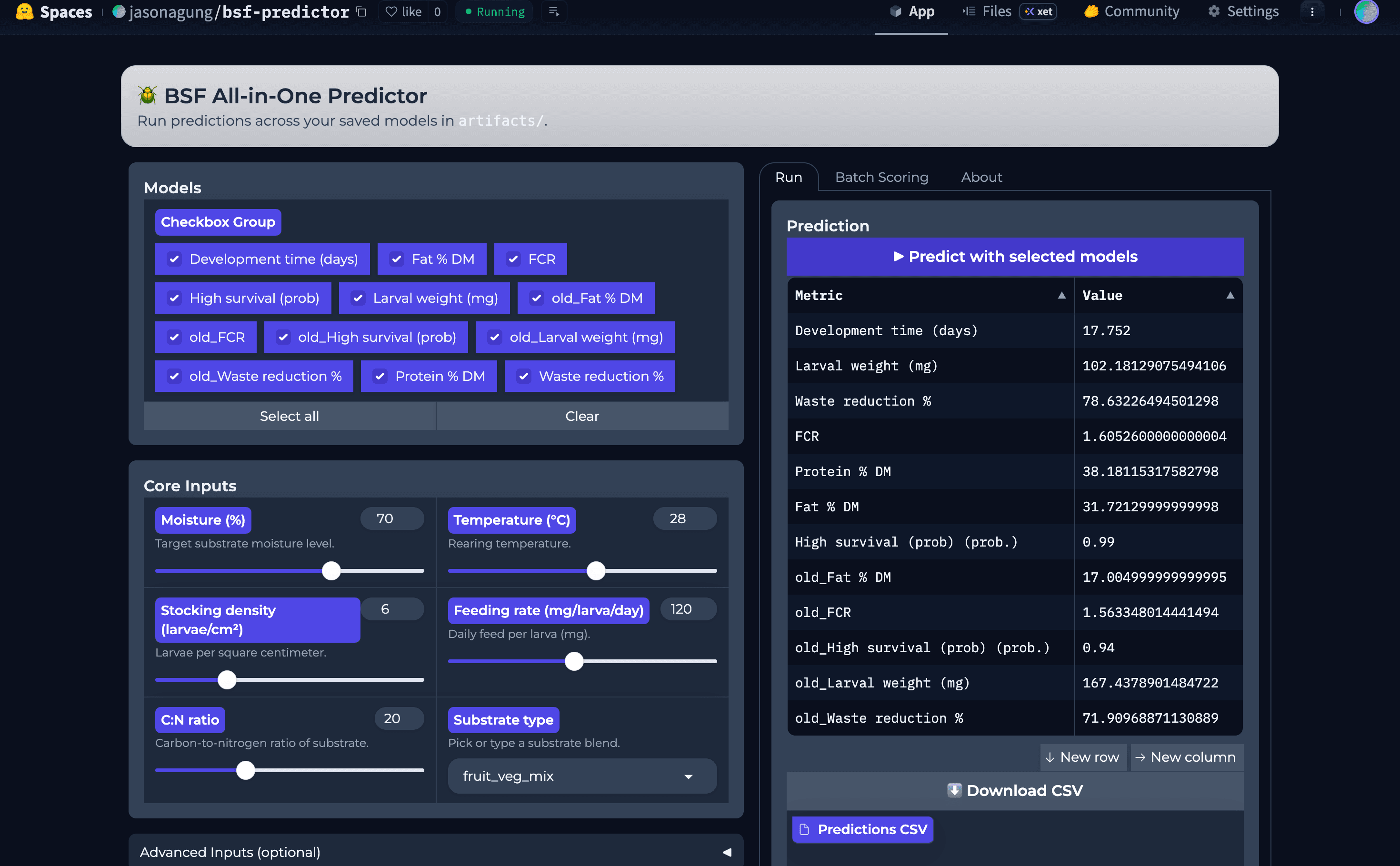Open the About tab
This screenshot has width=1400, height=866.
(981, 178)
